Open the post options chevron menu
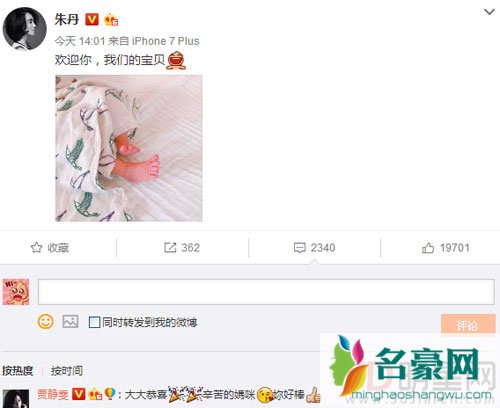Viewport: 500px width, 408px height. [489, 12]
